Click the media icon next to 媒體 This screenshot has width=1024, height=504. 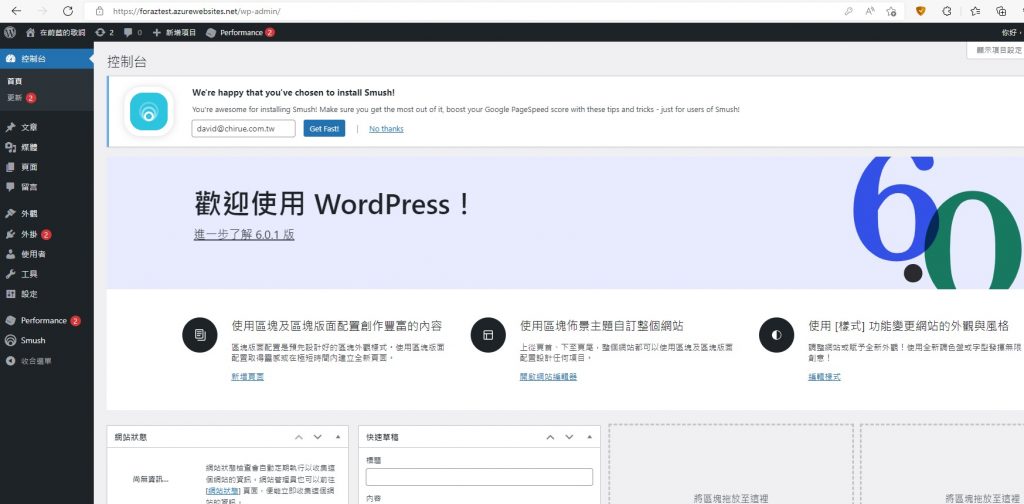[x=10, y=148]
